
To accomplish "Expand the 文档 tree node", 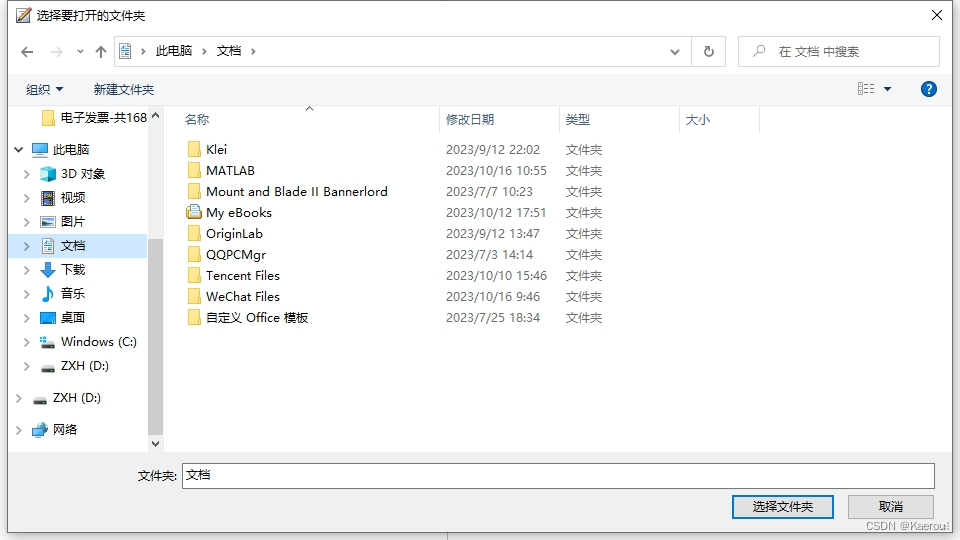I will [26, 246].
